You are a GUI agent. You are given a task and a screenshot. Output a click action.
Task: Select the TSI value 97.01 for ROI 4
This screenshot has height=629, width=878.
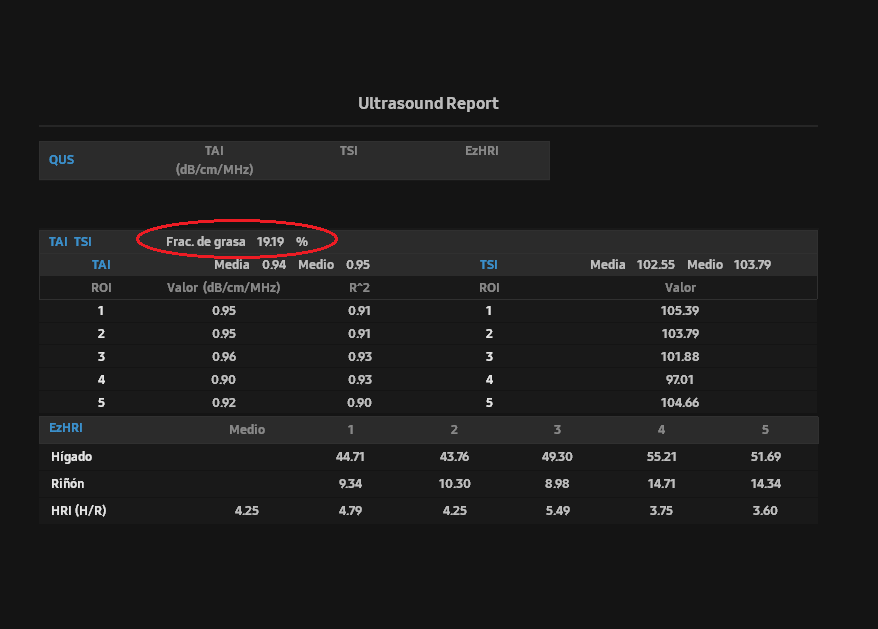pos(680,380)
